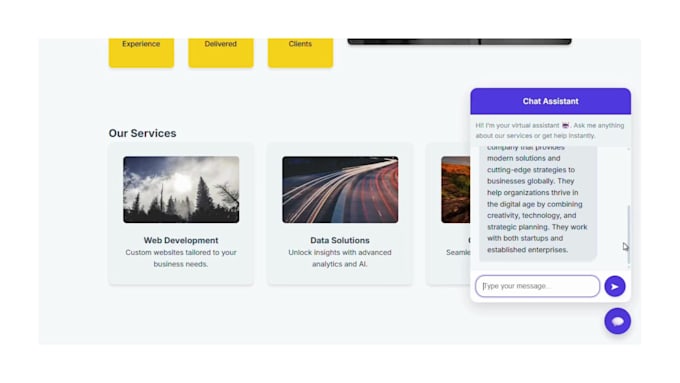Click the virtual assistant greeting text

point(550,131)
